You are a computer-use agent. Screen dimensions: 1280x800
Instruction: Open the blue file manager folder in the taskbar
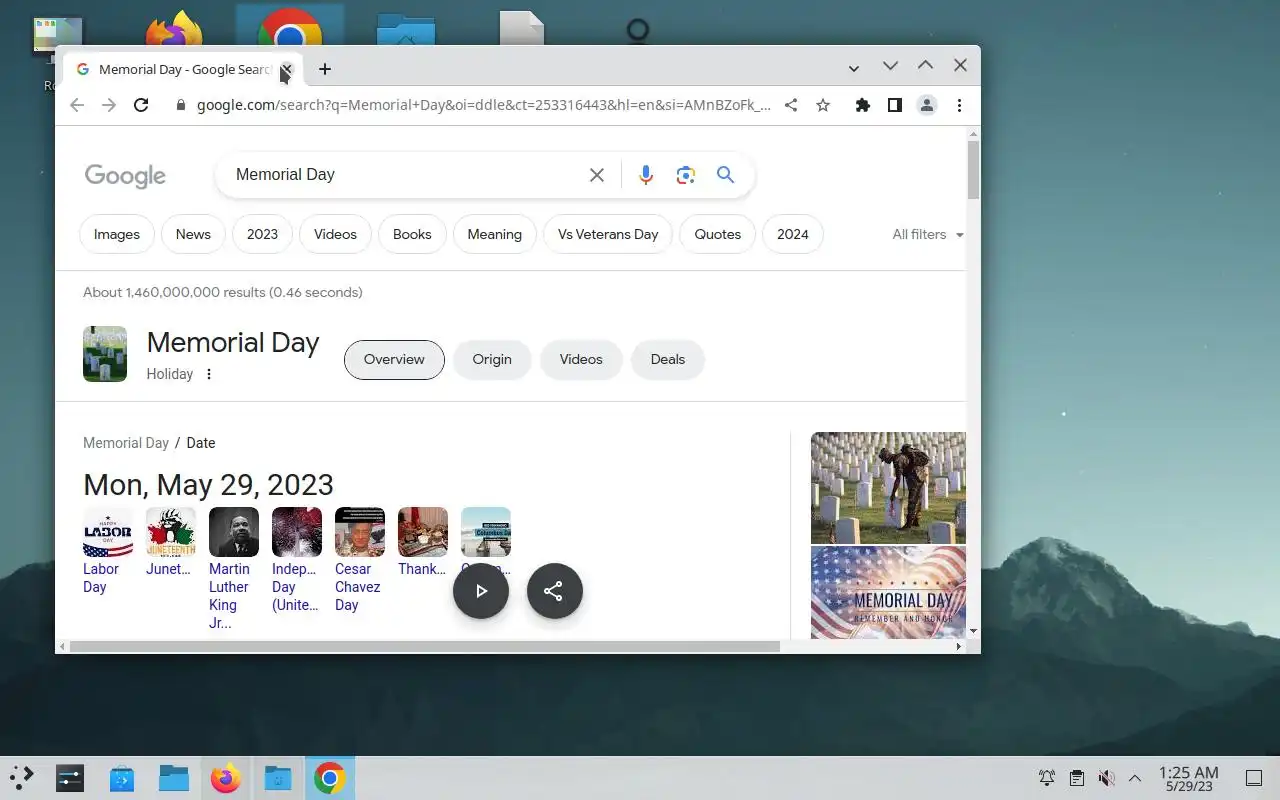coord(174,778)
